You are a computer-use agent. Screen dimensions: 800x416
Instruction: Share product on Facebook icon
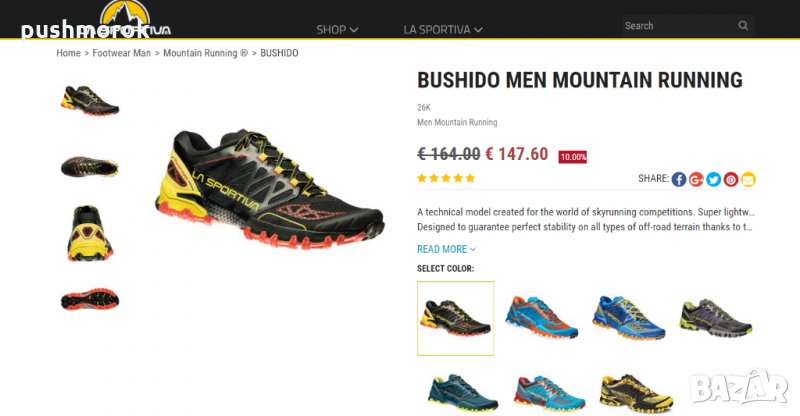click(x=679, y=179)
